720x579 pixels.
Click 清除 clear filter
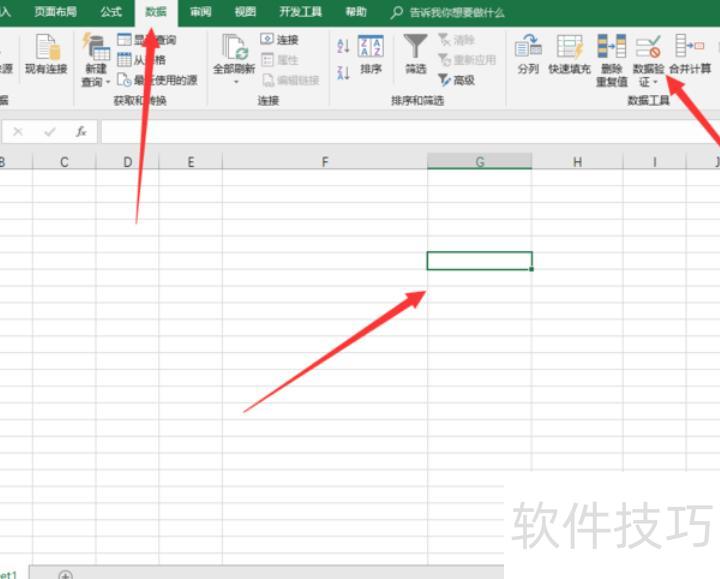456,40
